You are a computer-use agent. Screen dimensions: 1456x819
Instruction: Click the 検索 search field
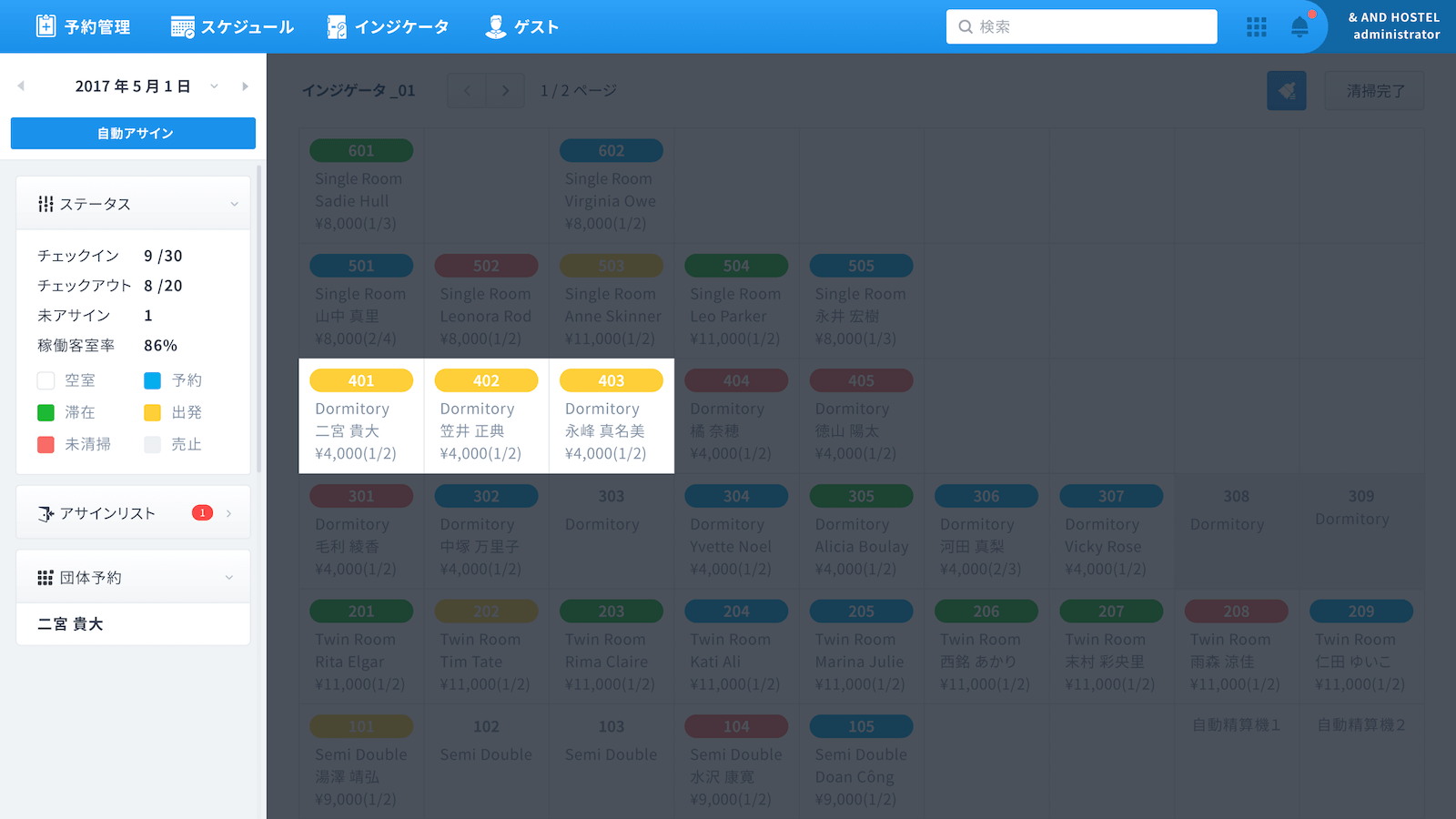tap(1082, 26)
